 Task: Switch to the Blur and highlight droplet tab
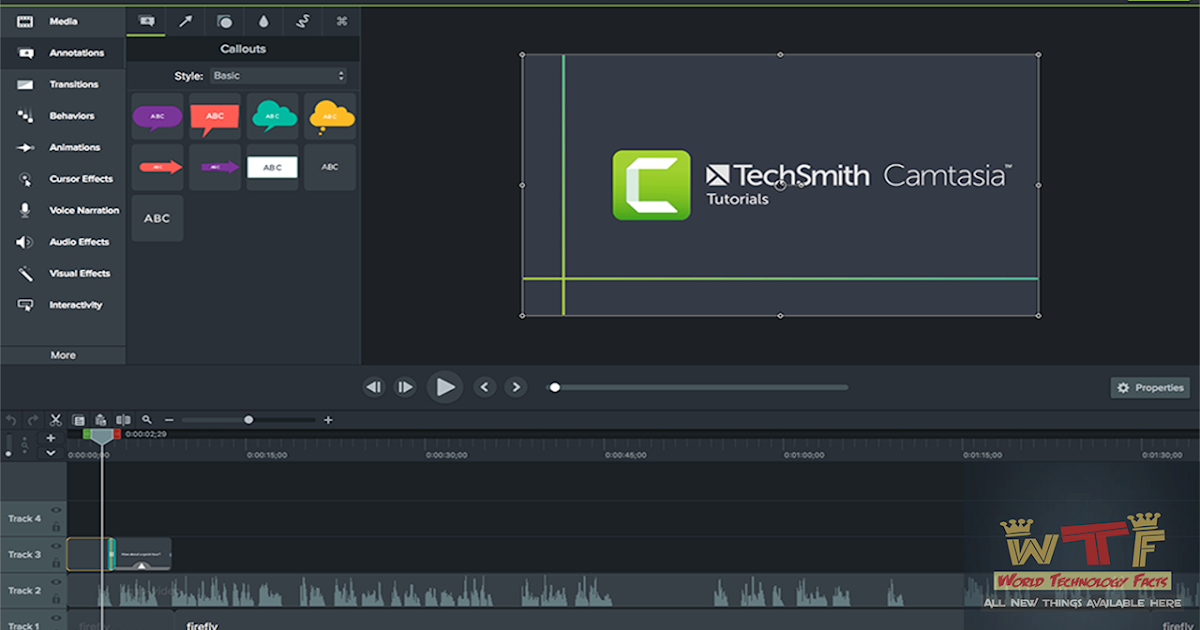coord(263,21)
